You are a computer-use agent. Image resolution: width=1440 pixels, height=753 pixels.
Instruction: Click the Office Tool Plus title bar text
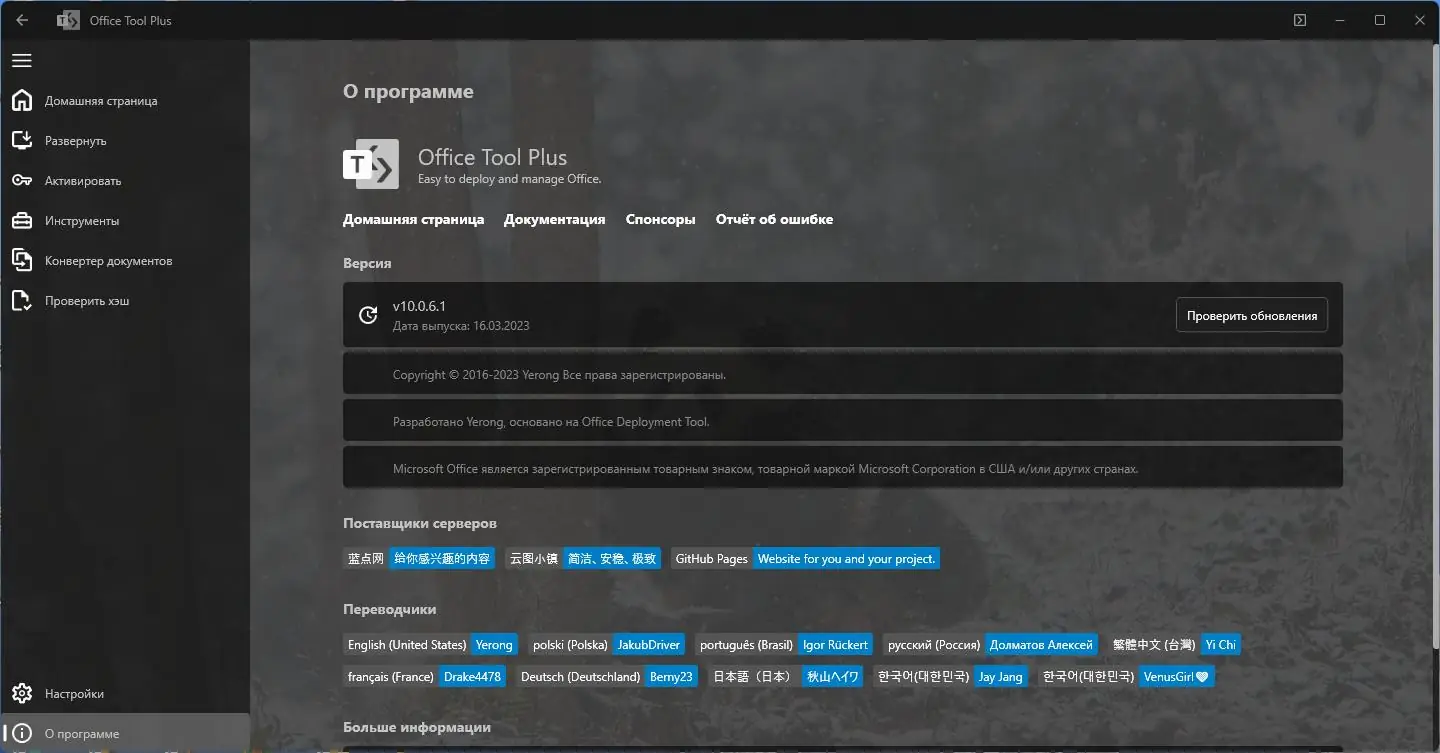131,21
